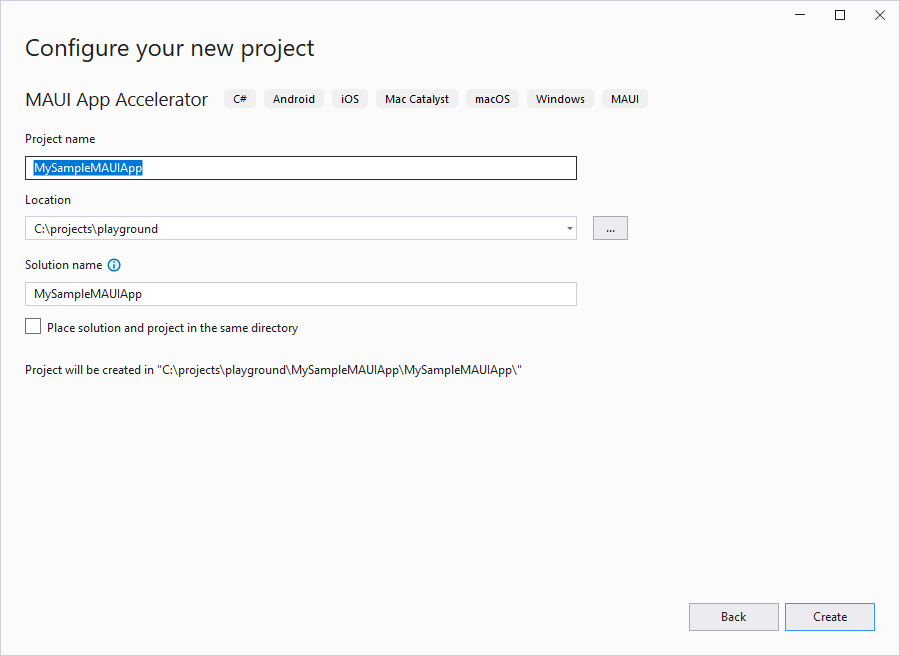Close the Configure your new project dialog
This screenshot has height=656, width=900.
point(879,15)
